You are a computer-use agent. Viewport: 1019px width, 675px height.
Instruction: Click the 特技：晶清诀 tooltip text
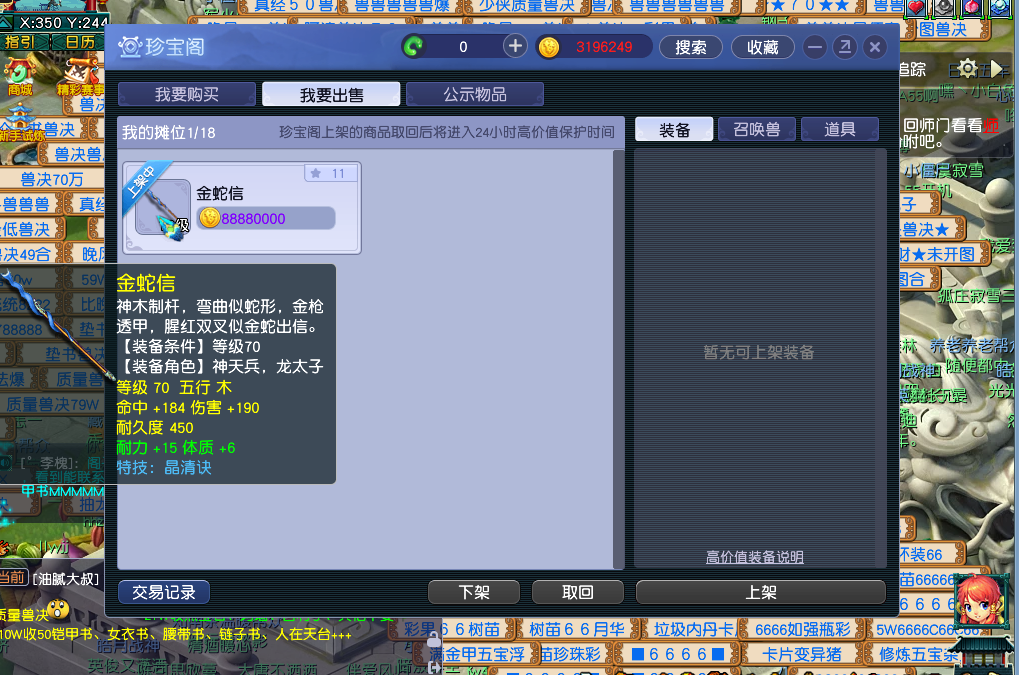pyautogui.click(x=164, y=468)
